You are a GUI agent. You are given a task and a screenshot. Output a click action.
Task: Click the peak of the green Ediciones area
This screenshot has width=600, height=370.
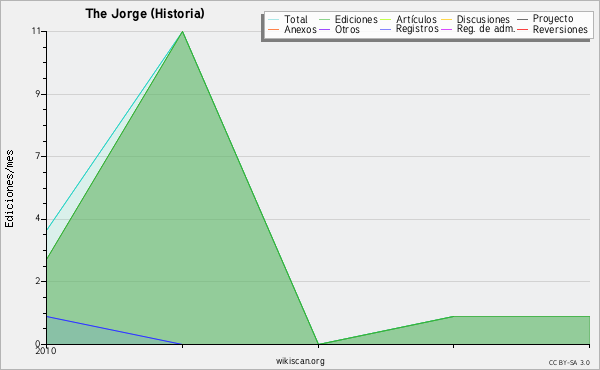point(183,32)
